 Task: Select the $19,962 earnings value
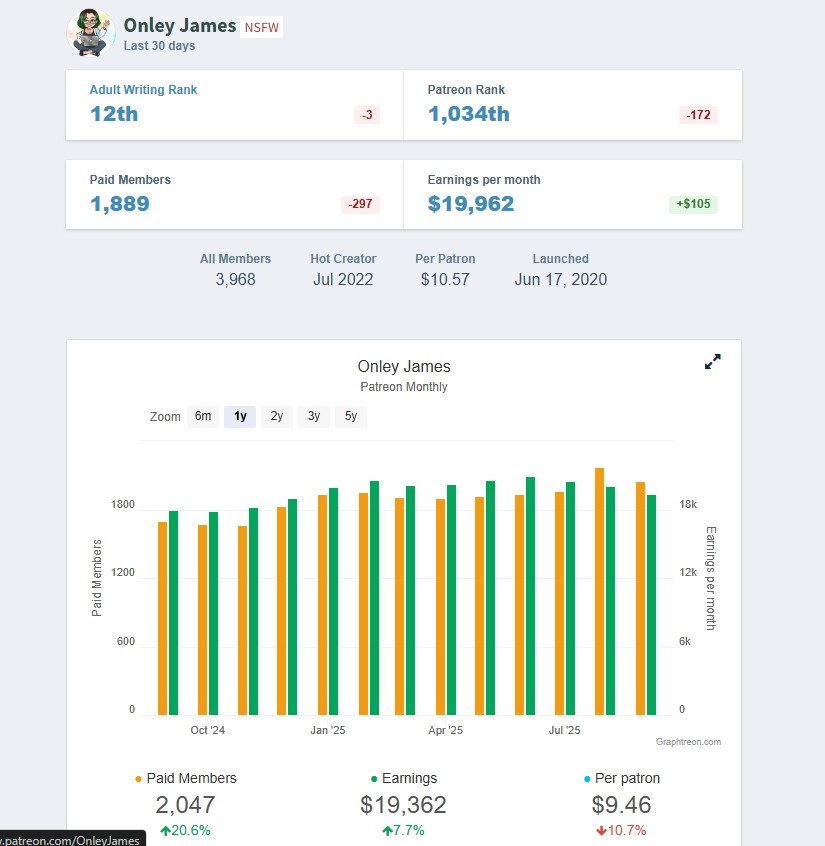point(471,203)
